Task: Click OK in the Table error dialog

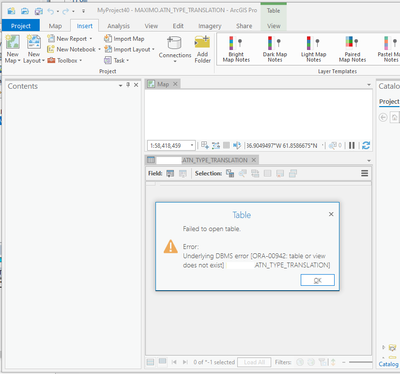Action: [x=317, y=280]
